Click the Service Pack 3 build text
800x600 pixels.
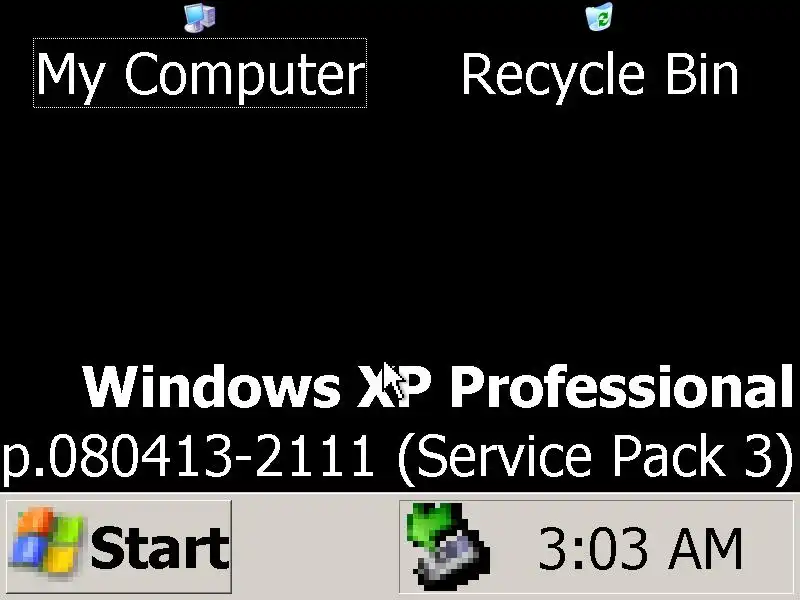point(594,457)
